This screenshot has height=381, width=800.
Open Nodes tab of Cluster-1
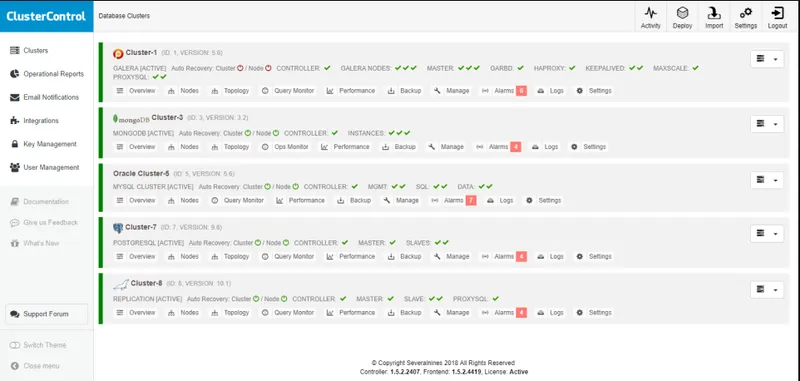(x=183, y=91)
